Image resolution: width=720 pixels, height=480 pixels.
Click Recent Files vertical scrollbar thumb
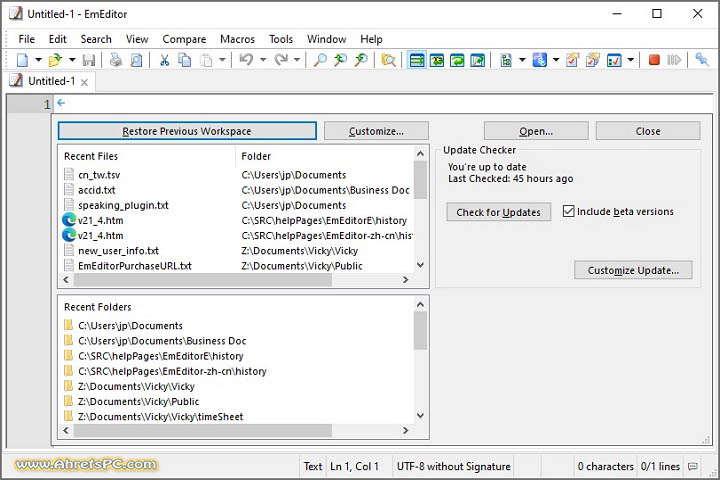pos(420,180)
